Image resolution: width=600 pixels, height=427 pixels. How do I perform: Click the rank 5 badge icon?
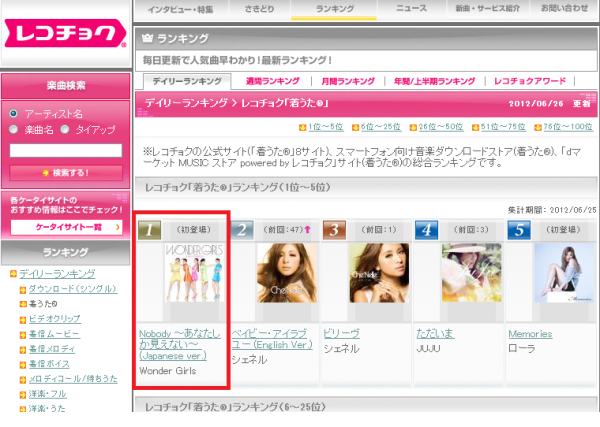[x=519, y=230]
